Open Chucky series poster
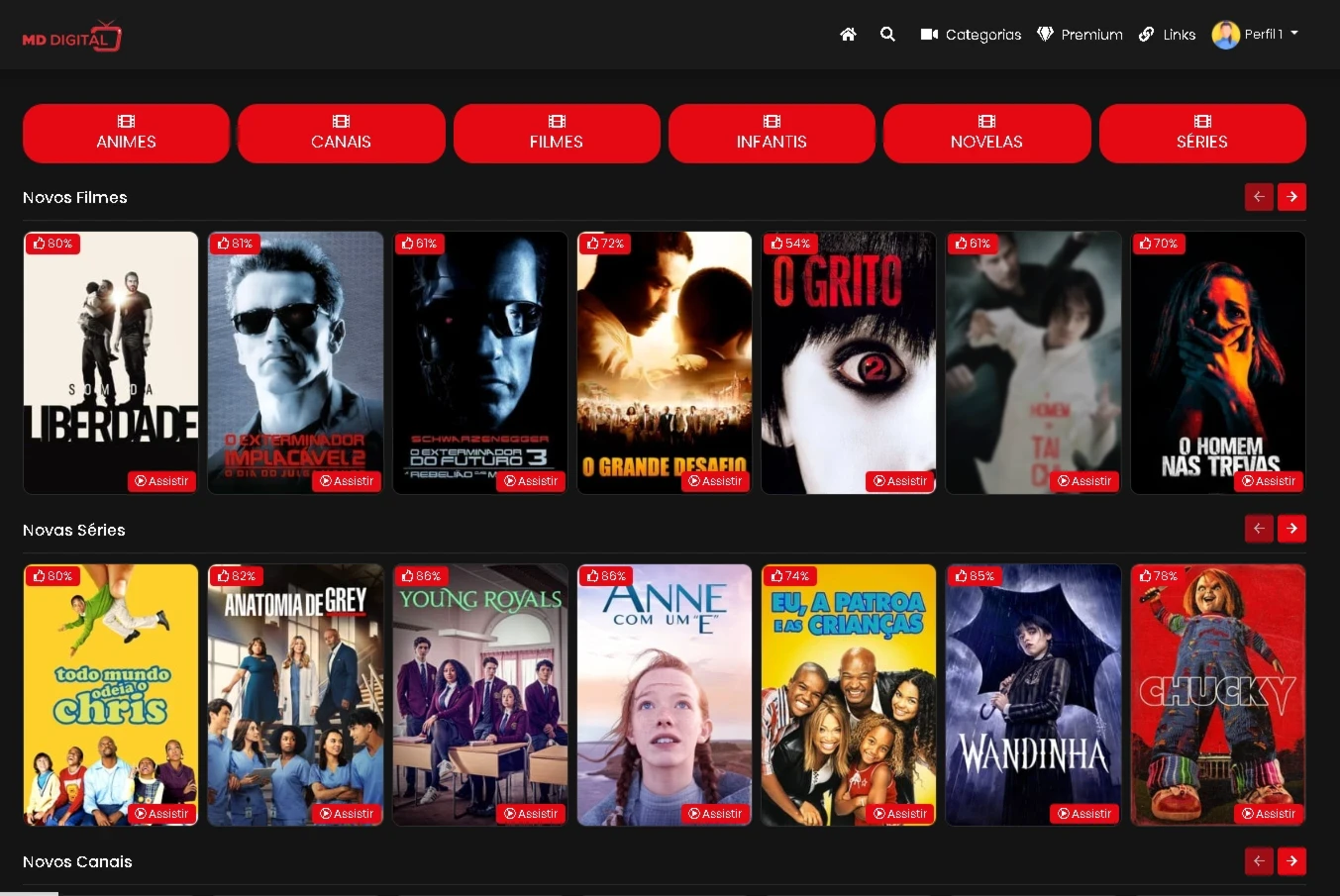The width and height of the screenshot is (1340, 896). [1218, 695]
